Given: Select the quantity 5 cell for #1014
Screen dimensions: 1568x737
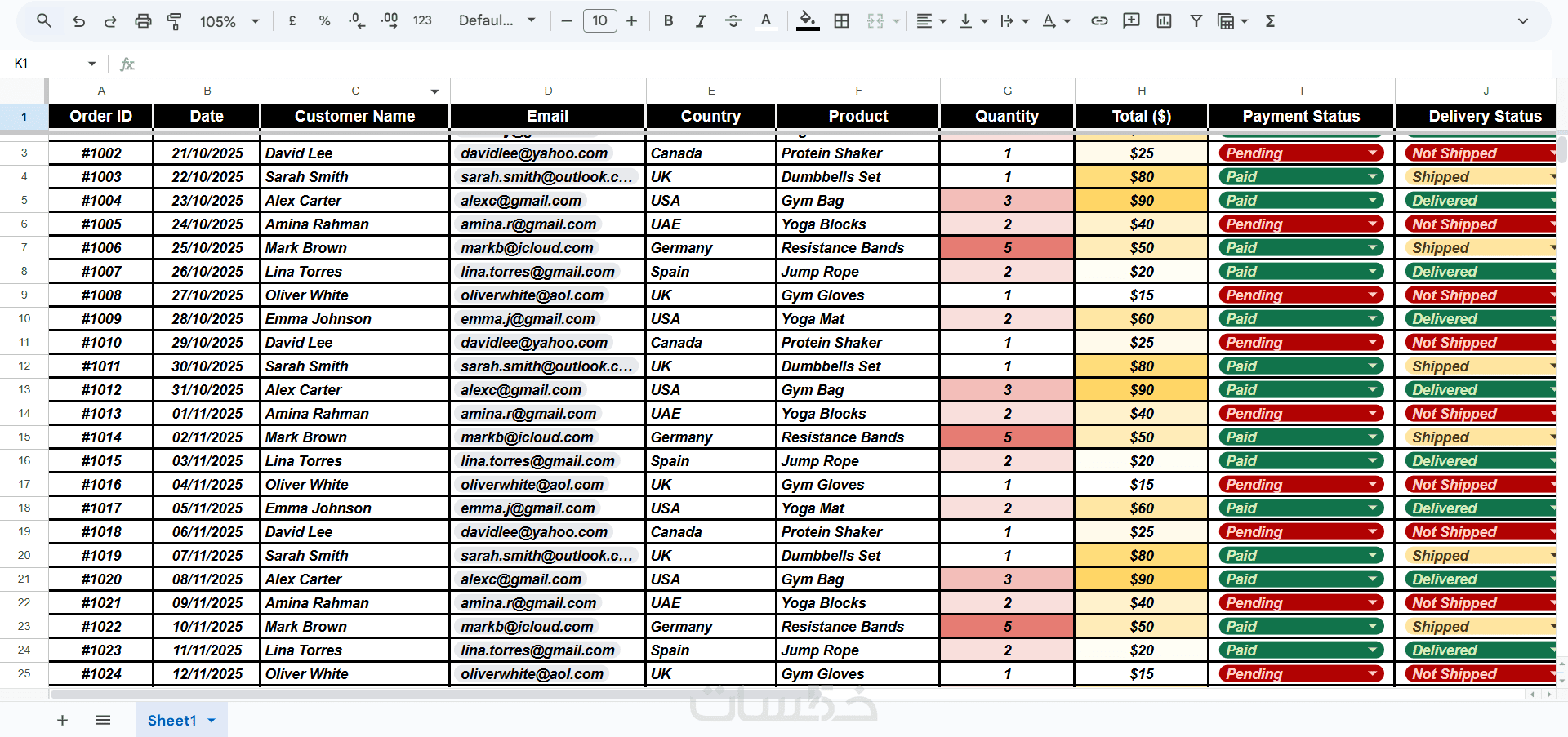Looking at the screenshot, I should pyautogui.click(x=1007, y=437).
